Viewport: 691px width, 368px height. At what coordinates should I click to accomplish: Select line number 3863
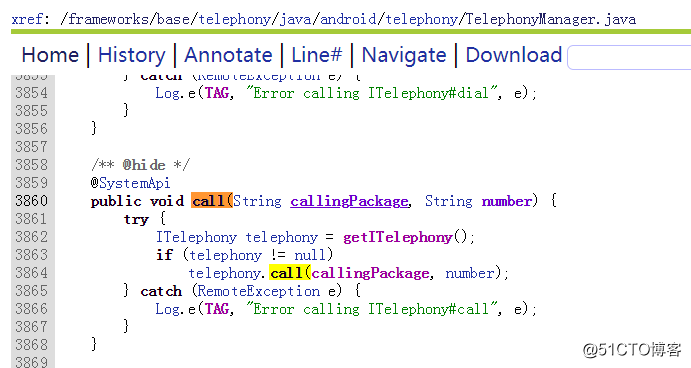point(31,255)
